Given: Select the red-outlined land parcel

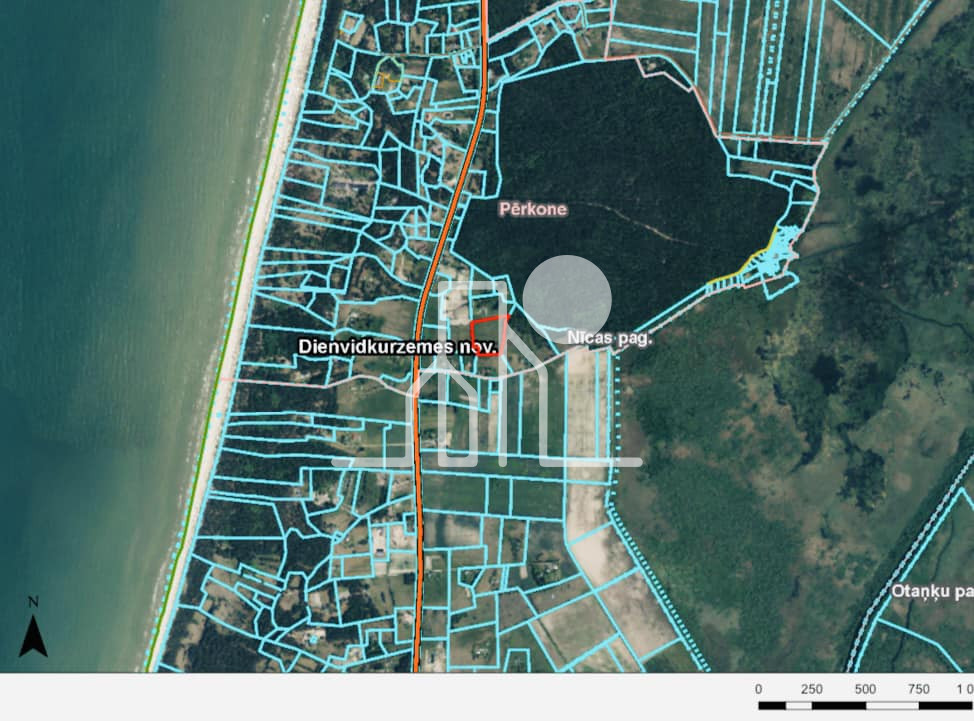Looking at the screenshot, I should pos(487,336).
